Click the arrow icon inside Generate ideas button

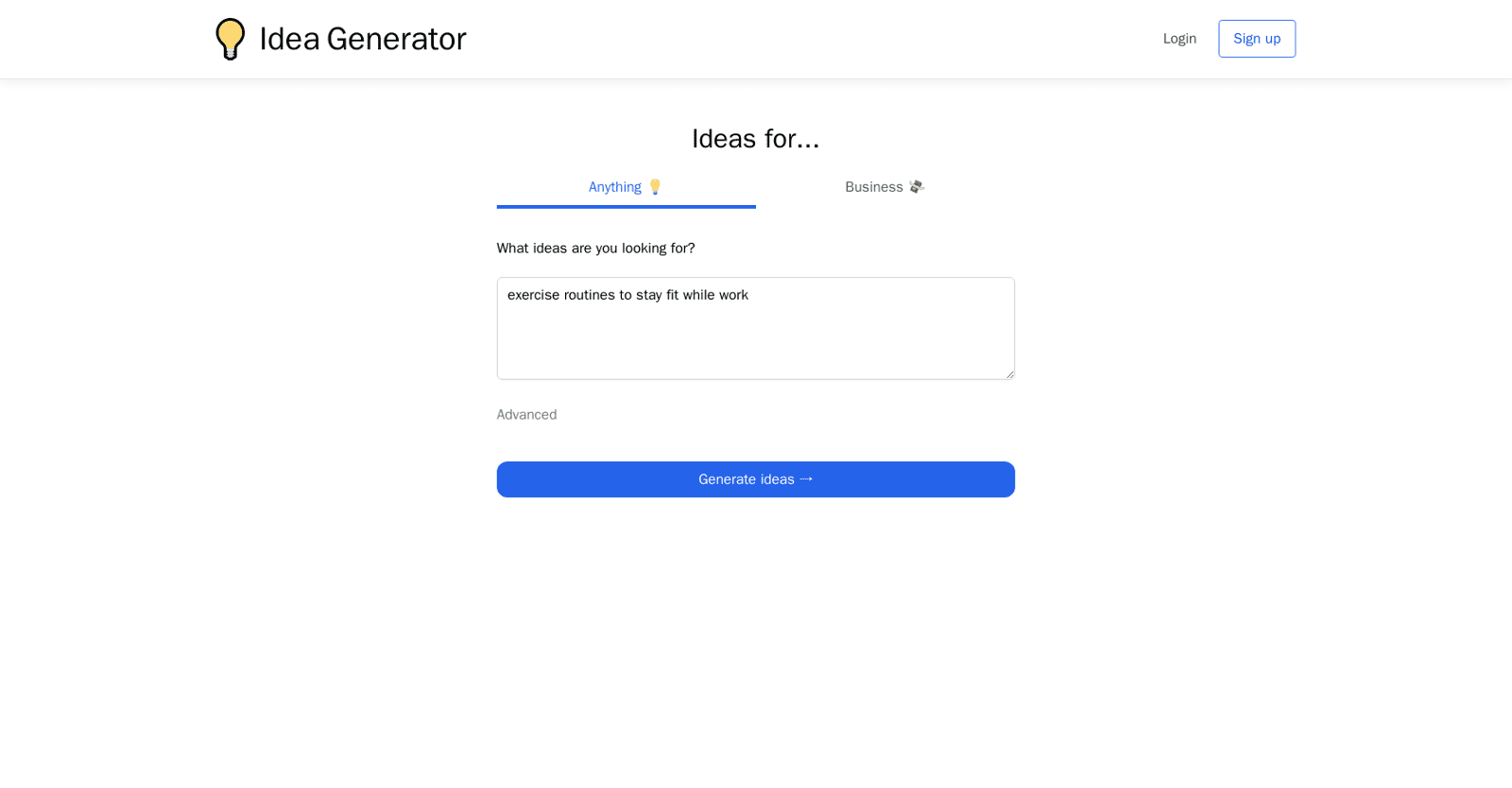806,479
